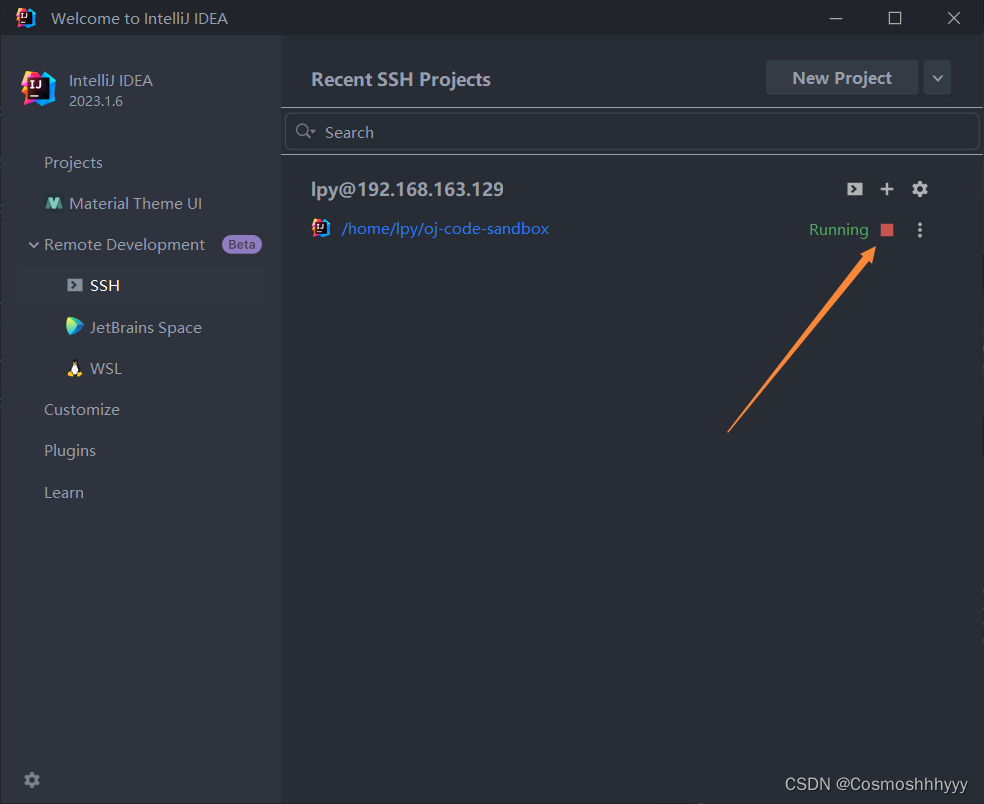
Task: Open Material Theme UI settings
Action: [x=136, y=203]
